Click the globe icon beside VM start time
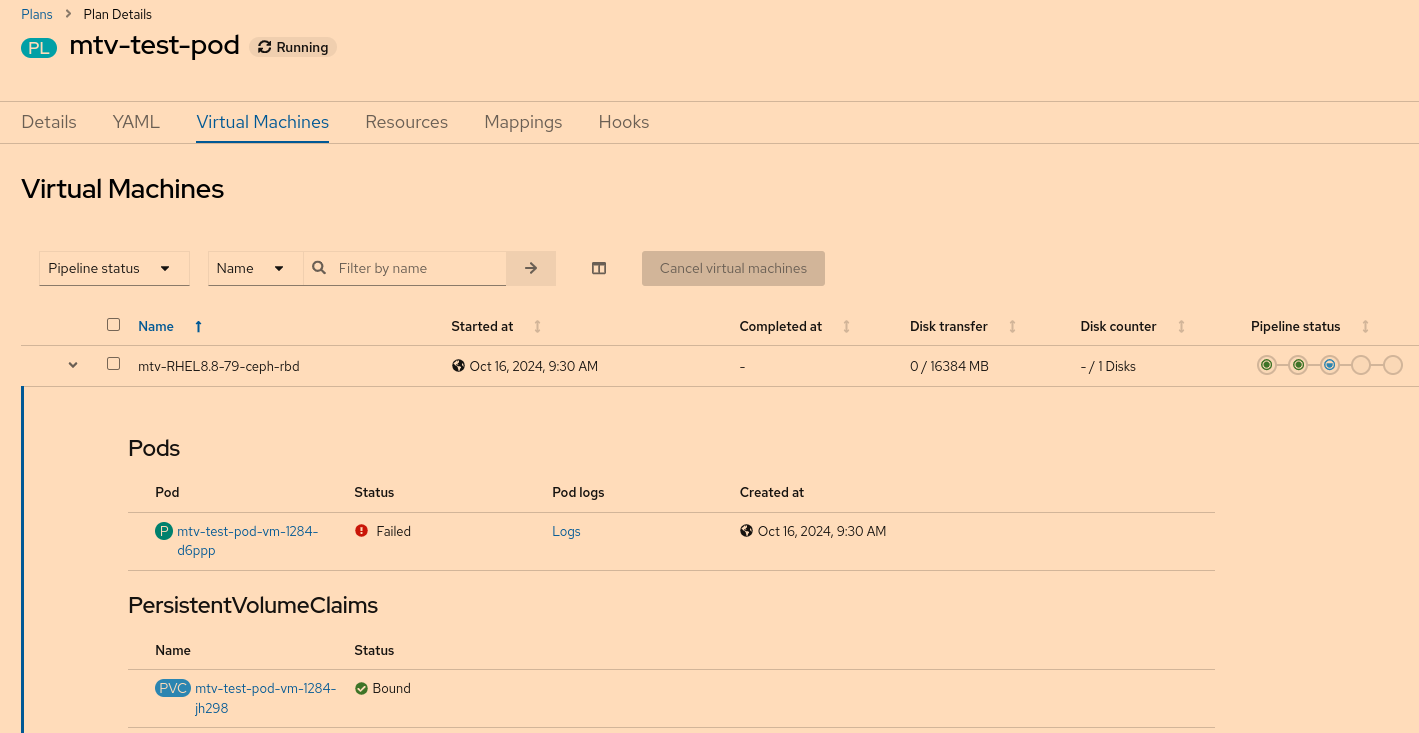 coord(458,366)
